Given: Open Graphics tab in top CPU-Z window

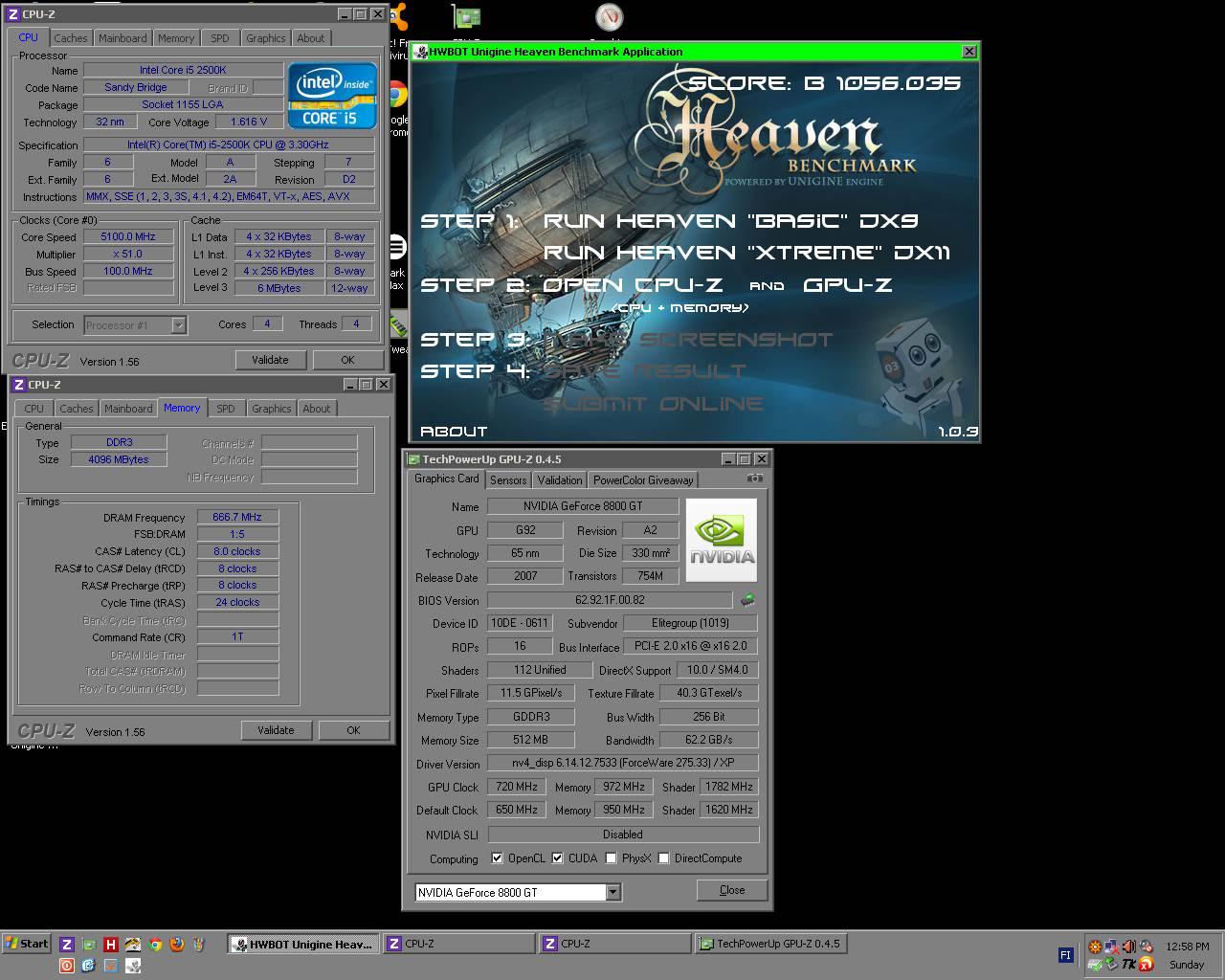Looking at the screenshot, I should (265, 38).
